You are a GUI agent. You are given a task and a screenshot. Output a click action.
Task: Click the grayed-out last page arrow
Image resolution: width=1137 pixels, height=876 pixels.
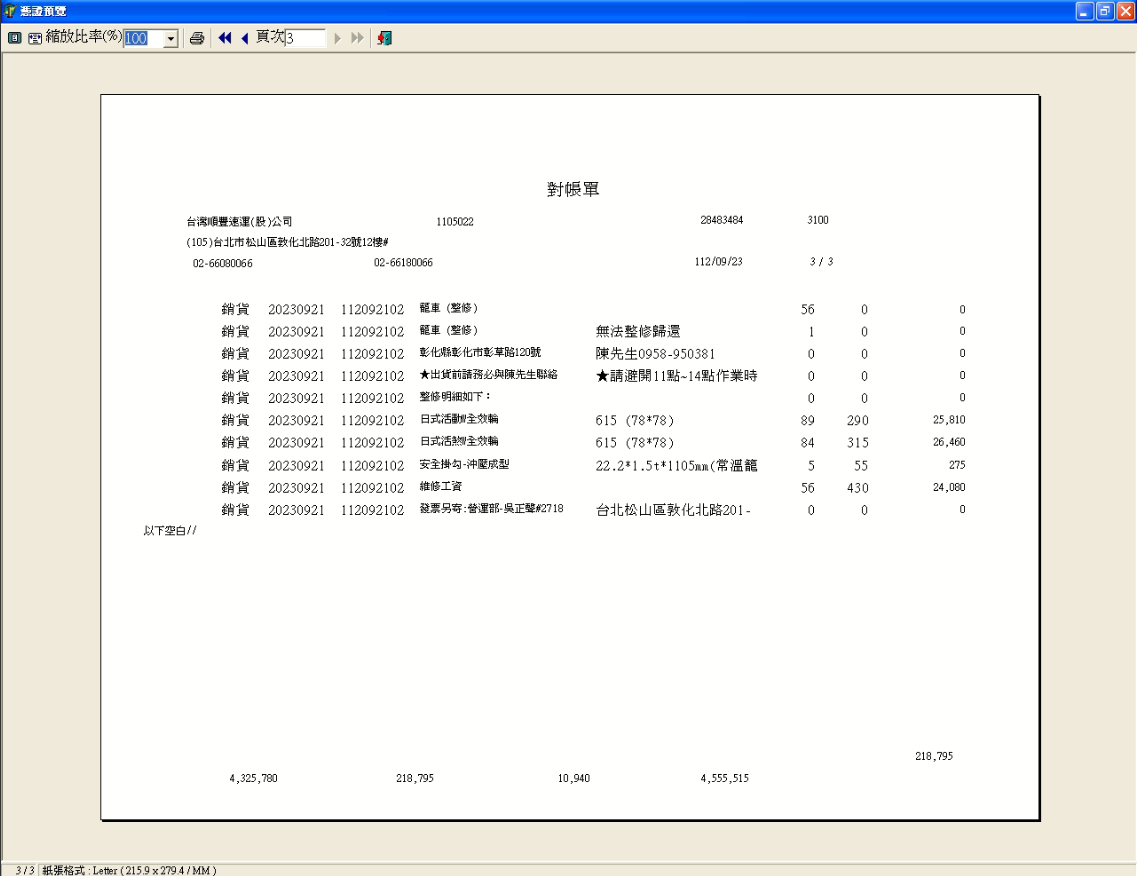[x=356, y=38]
